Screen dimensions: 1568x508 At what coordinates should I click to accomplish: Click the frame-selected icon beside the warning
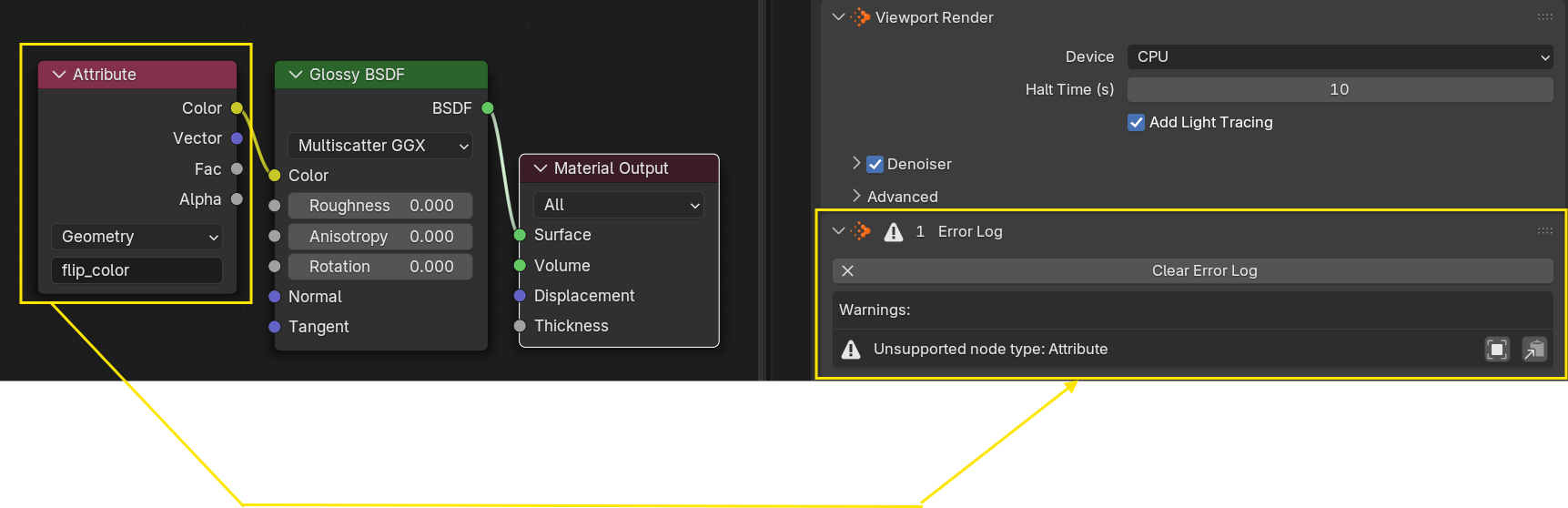pos(1497,350)
